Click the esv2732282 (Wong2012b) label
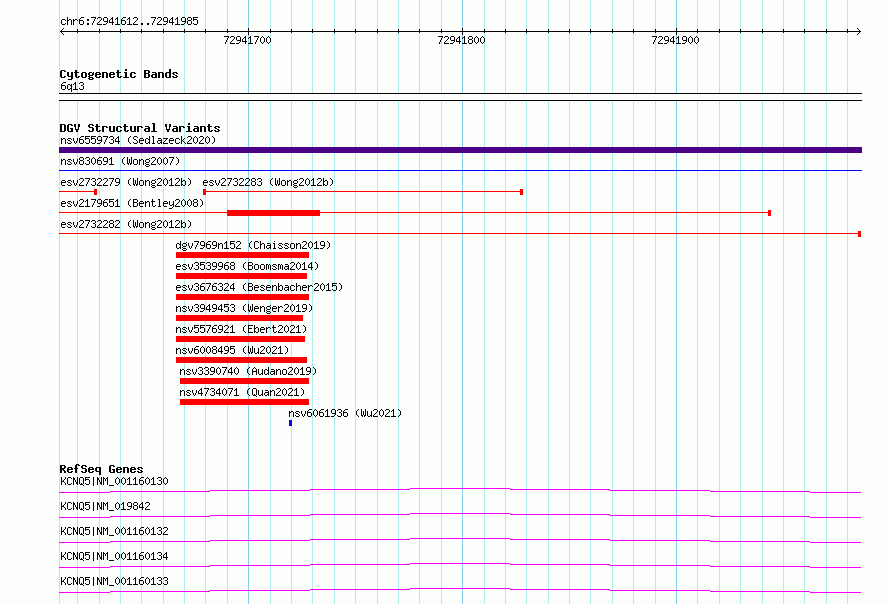890x604 pixels. point(126,224)
